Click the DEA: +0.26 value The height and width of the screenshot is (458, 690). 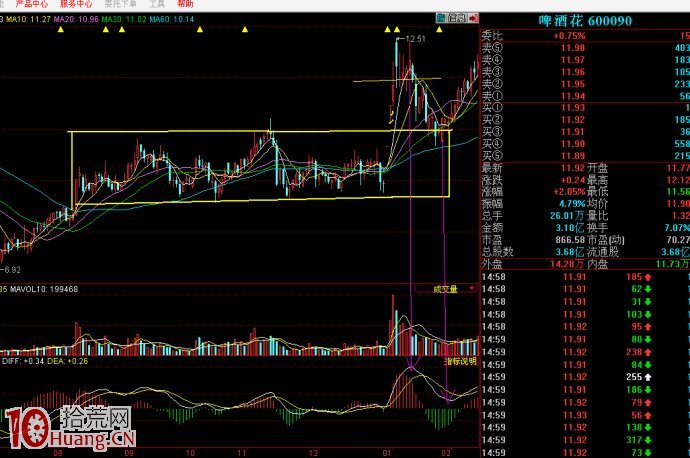(x=67, y=361)
